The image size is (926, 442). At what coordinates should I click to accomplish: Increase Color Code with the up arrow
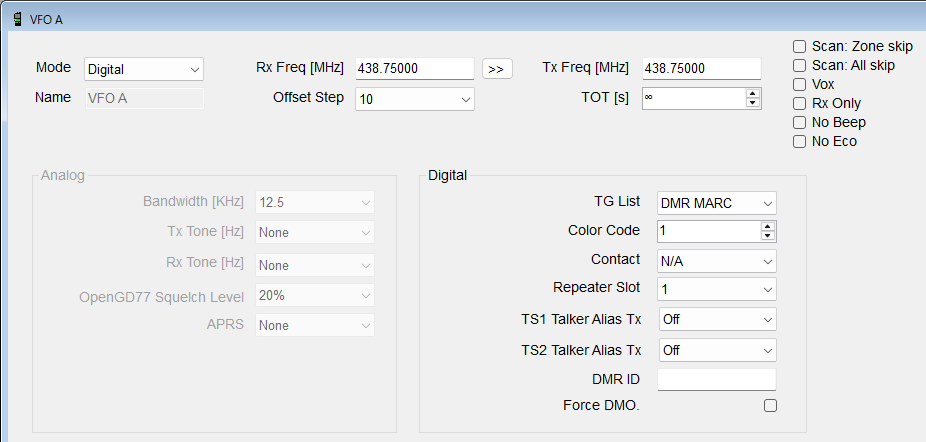pos(768,226)
